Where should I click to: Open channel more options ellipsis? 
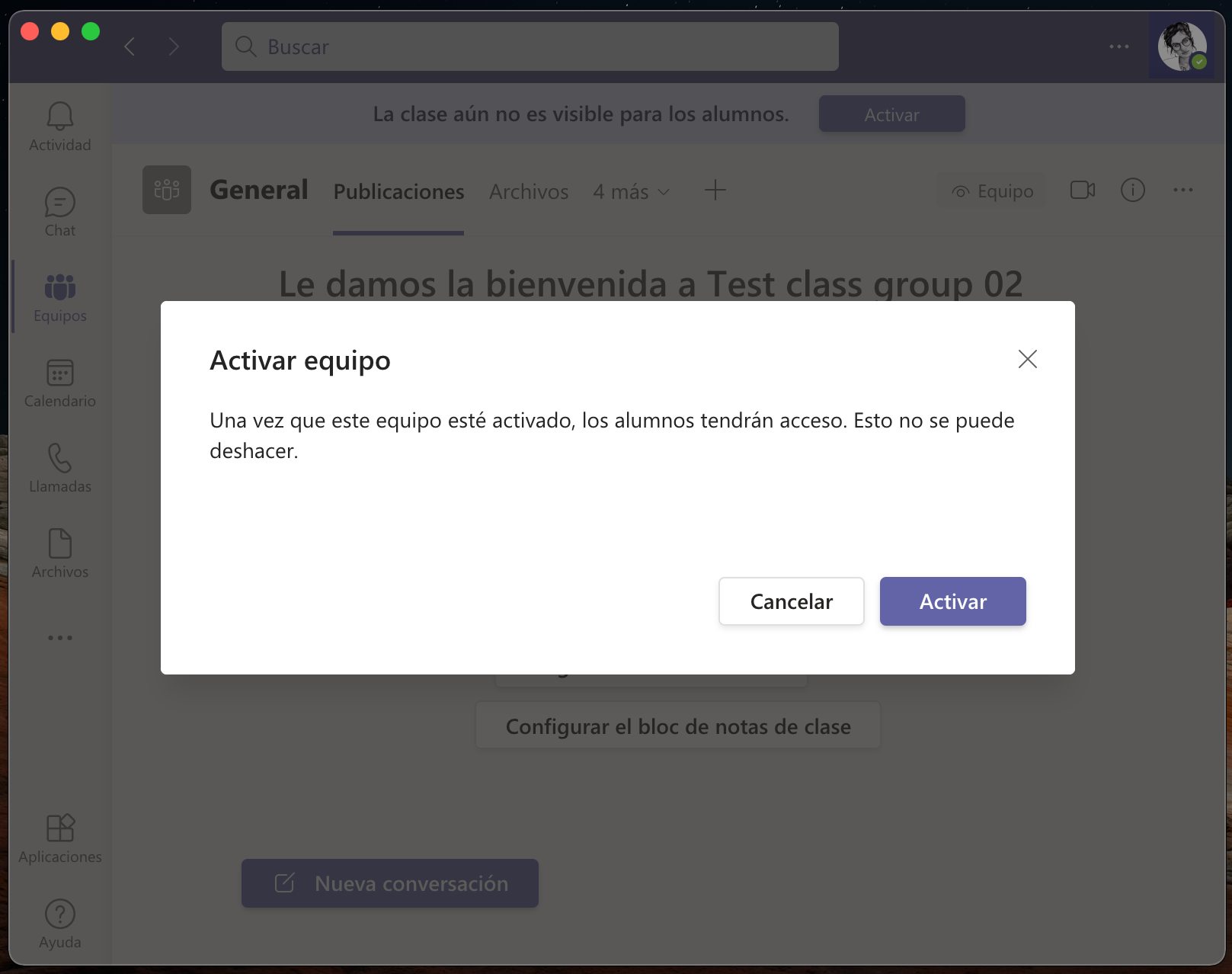coord(1182,190)
